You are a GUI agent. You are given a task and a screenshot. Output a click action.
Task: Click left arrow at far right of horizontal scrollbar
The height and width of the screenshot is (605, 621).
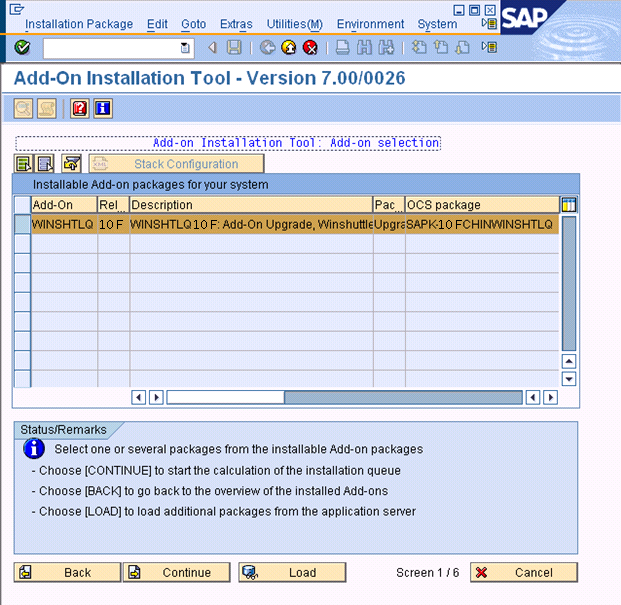coord(533,397)
